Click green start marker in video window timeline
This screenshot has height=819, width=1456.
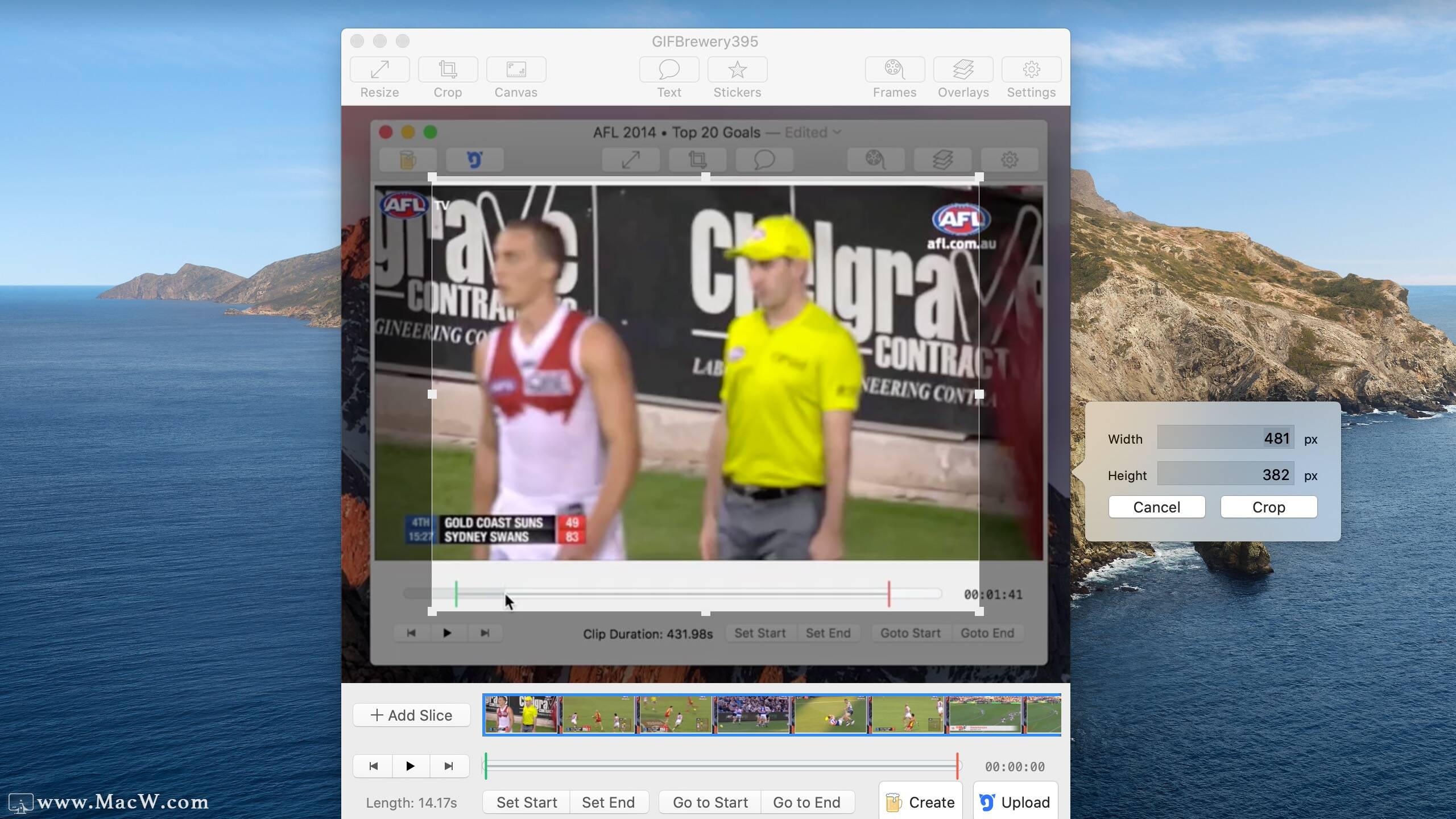[456, 594]
